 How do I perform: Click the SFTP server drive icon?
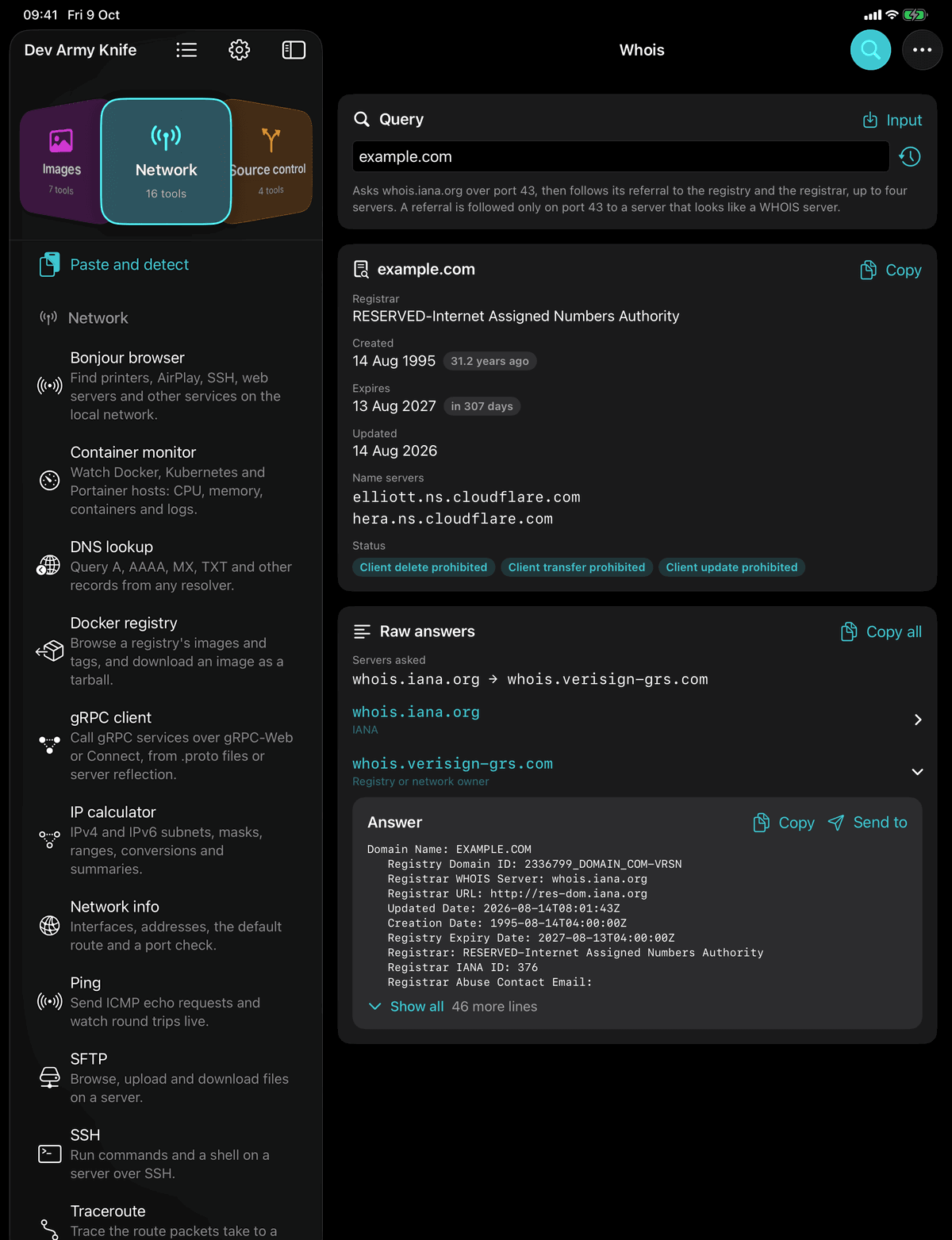49,1077
